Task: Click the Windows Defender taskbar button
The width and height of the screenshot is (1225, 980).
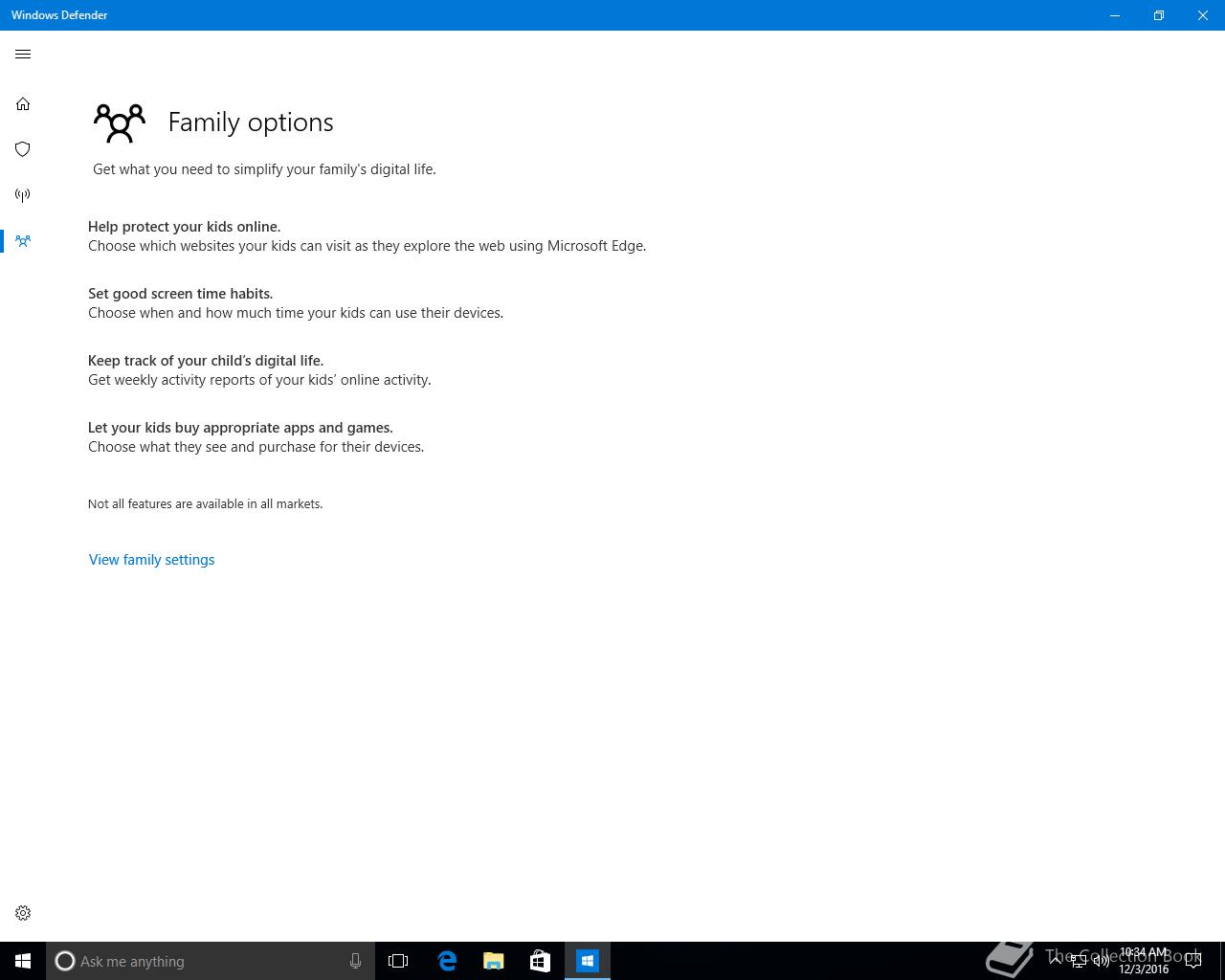Action: [588, 961]
